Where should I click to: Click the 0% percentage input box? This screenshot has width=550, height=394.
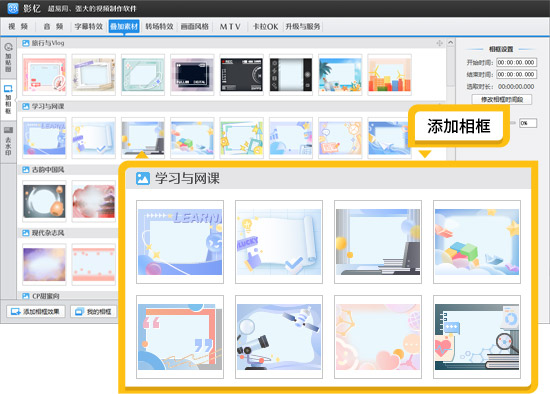[528, 123]
